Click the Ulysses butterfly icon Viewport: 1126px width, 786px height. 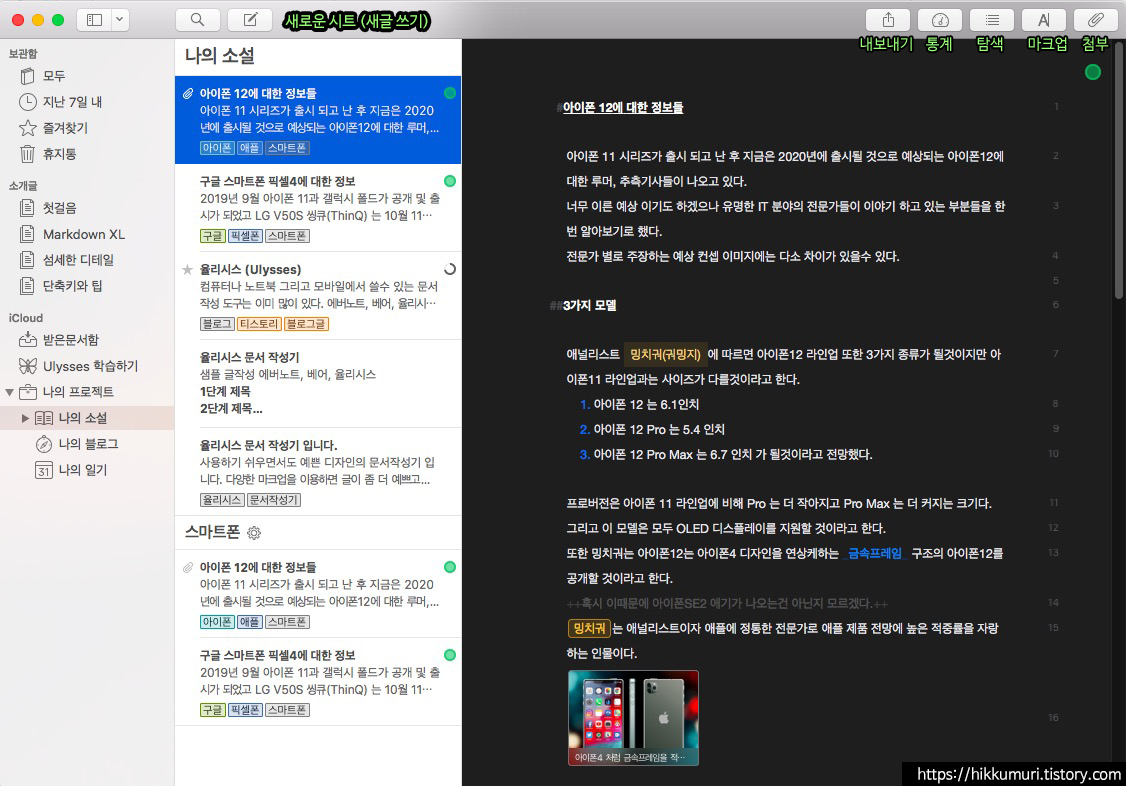click(x=28, y=366)
